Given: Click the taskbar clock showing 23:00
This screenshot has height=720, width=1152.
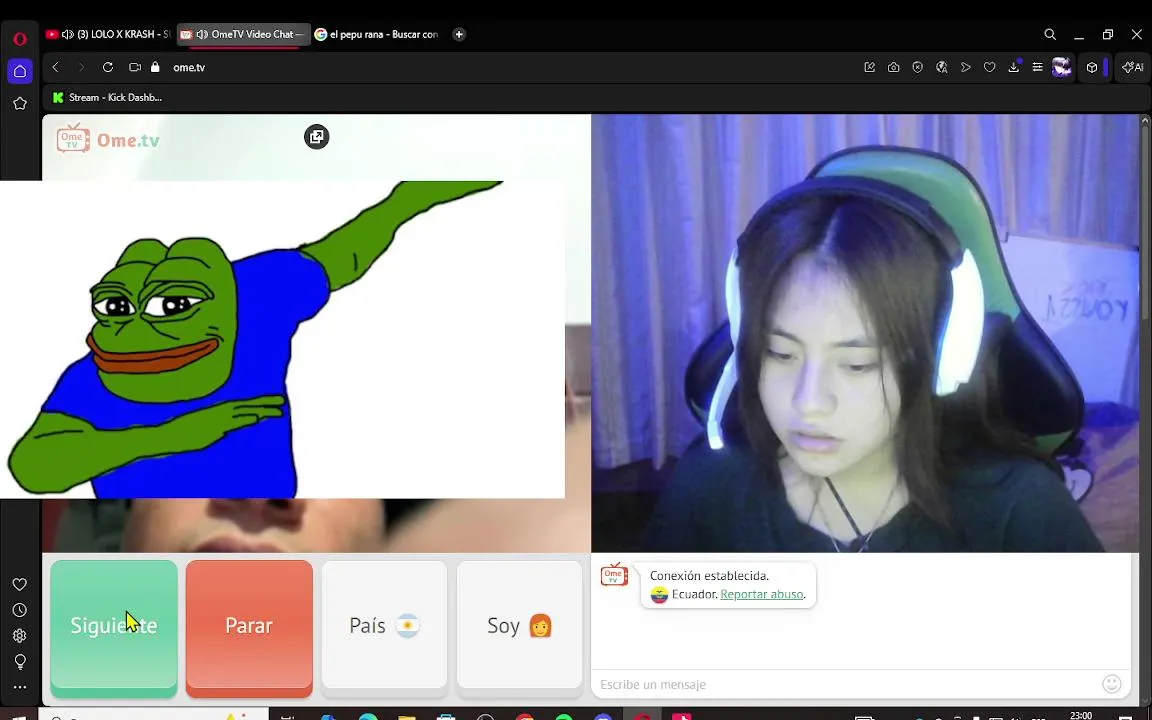Looking at the screenshot, I should coord(1081,716).
